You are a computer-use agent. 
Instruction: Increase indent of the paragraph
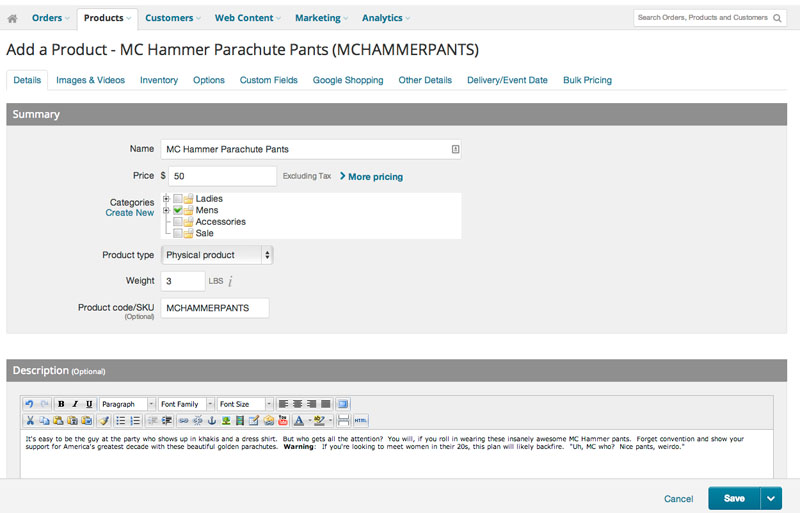click(166, 421)
